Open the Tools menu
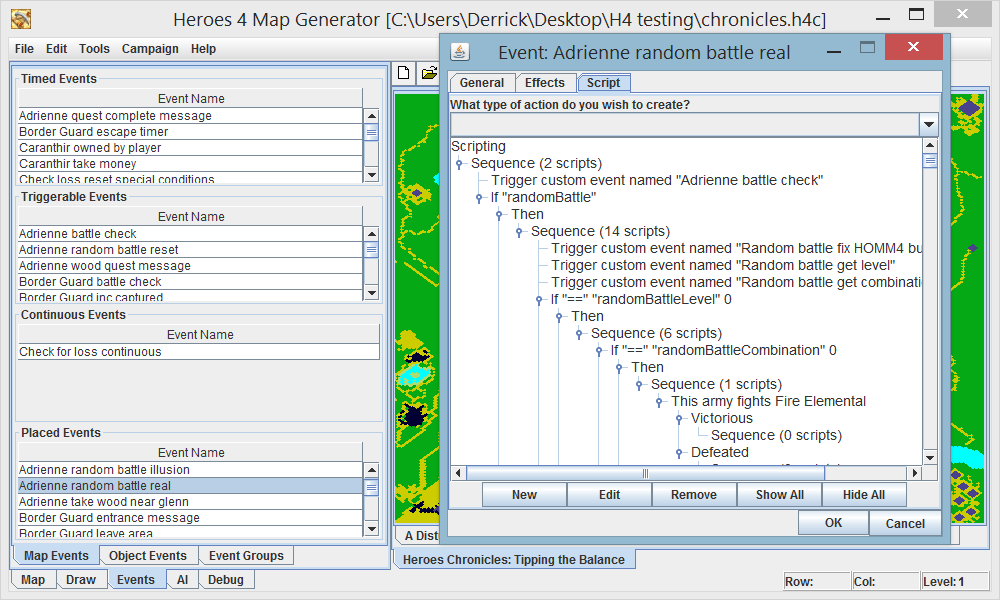1000x600 pixels. coord(94,48)
